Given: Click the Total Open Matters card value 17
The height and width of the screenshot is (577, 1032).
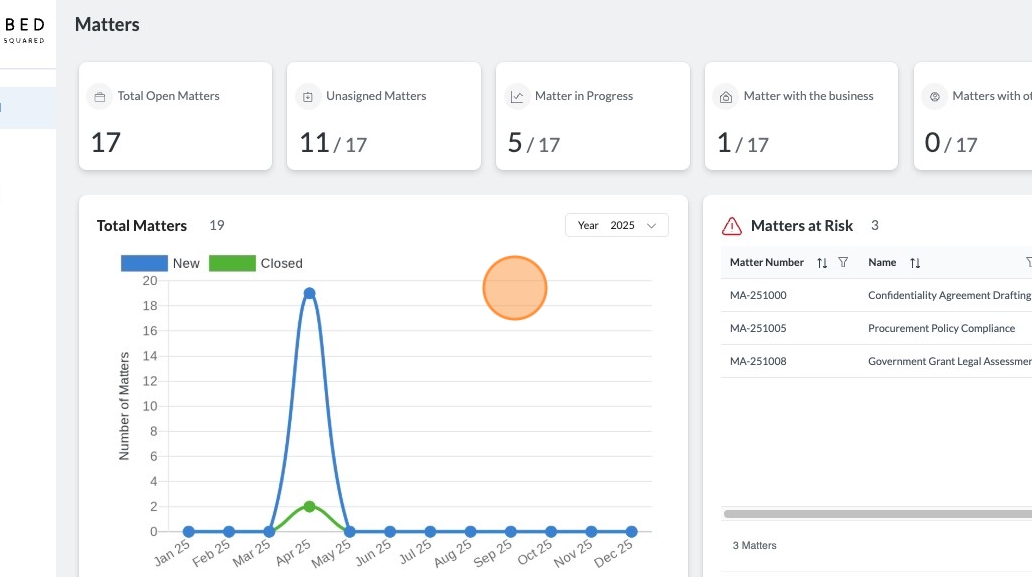Looking at the screenshot, I should pyautogui.click(x=106, y=143).
